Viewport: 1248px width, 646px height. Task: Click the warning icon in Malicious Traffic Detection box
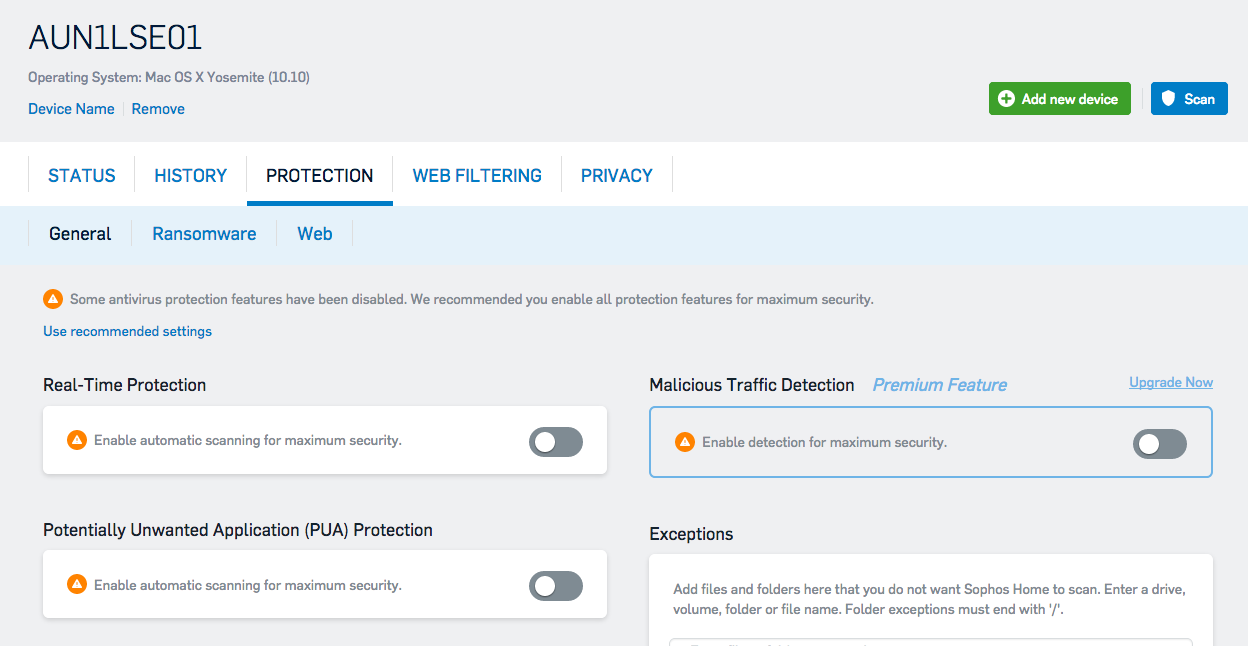coord(686,443)
